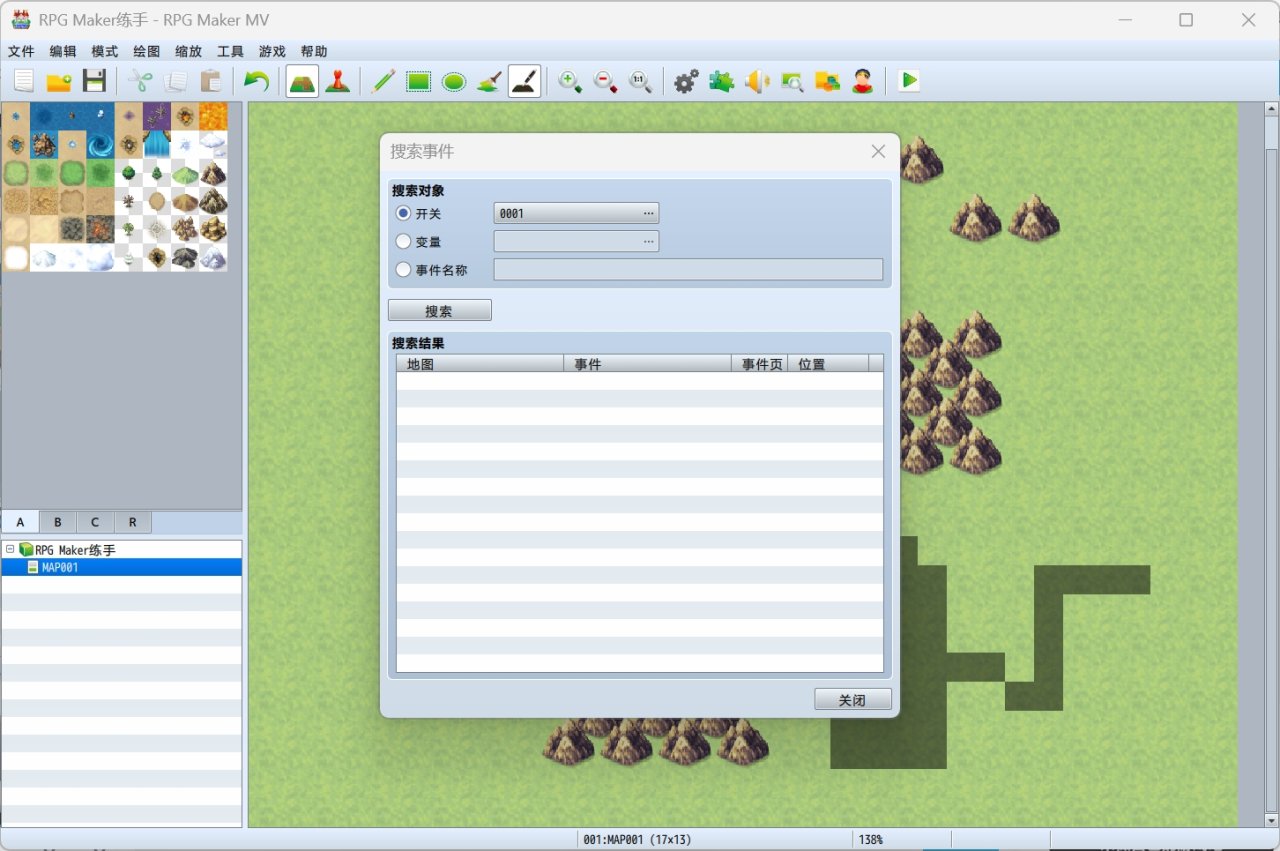Open the 绘图 menu
1280x851 pixels.
(x=147, y=52)
